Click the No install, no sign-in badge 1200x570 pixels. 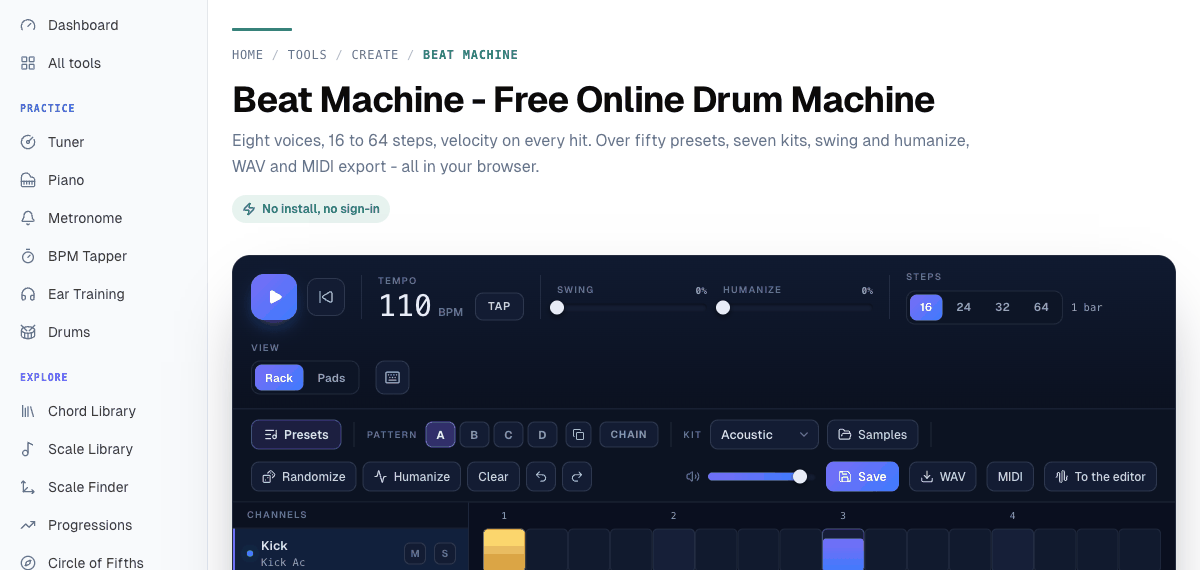[311, 209]
